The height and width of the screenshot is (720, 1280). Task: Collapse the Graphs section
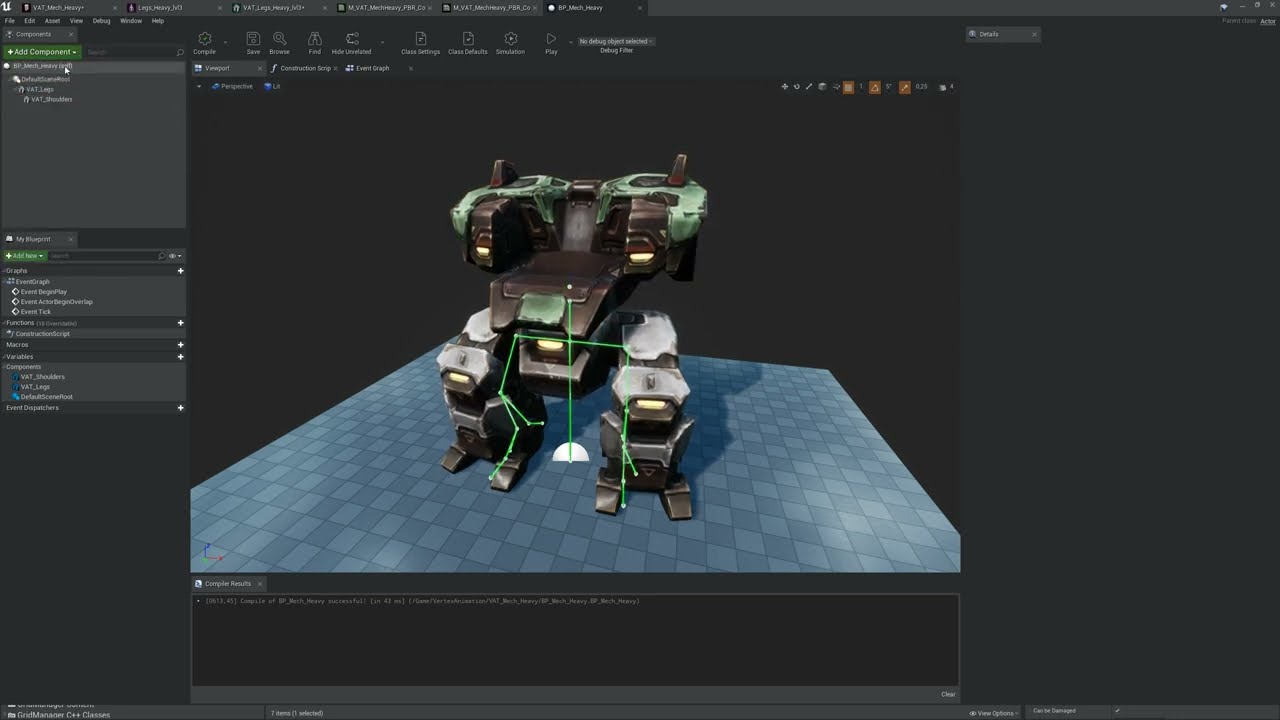coord(4,271)
